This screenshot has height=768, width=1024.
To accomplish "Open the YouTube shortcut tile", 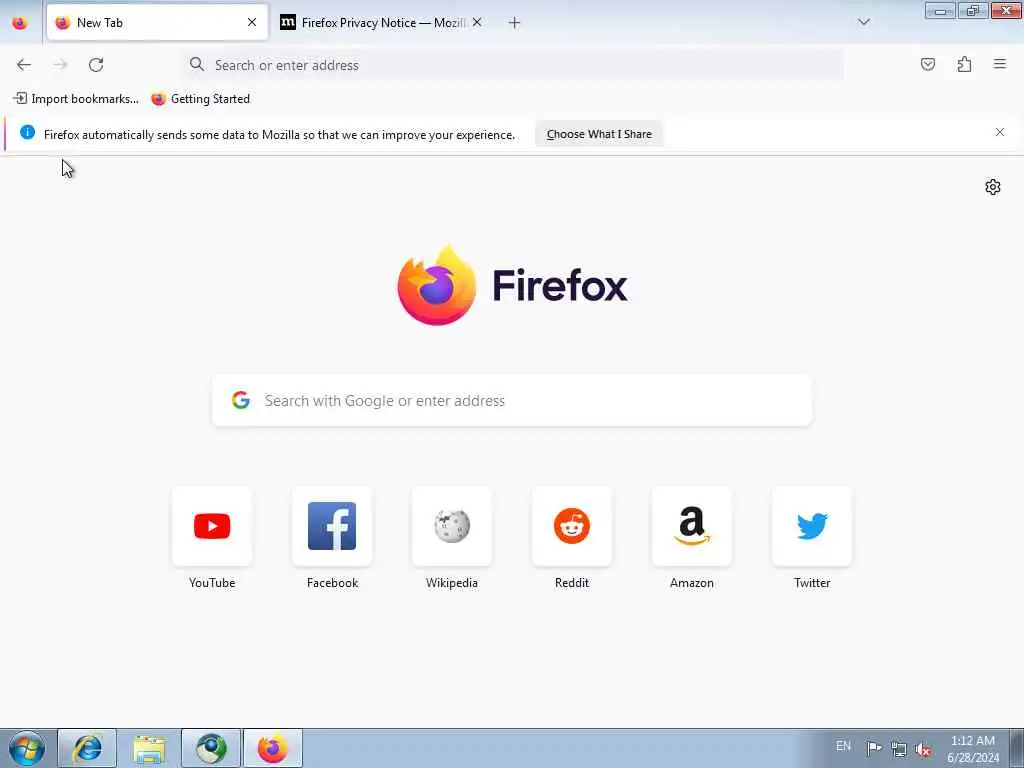I will click(x=212, y=526).
